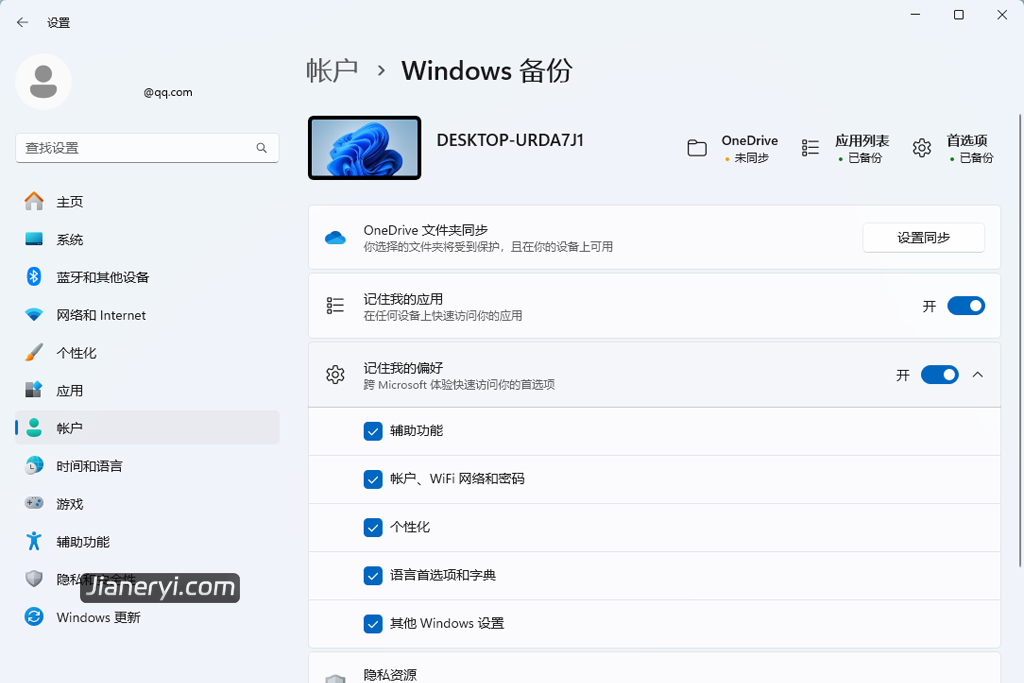Open 网络和 Internet settings

click(148, 315)
